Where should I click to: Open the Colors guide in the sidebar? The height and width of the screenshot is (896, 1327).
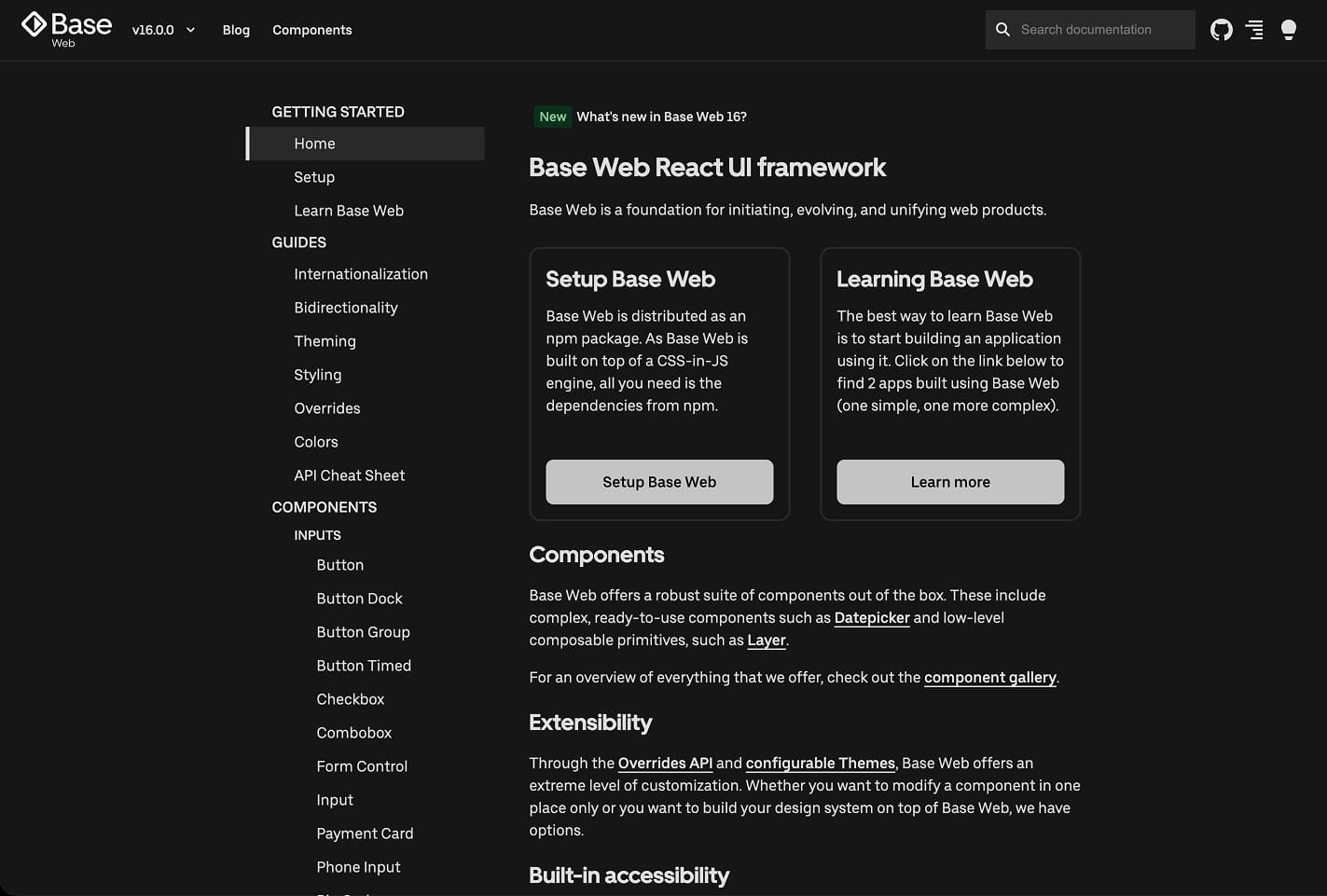[x=316, y=441]
